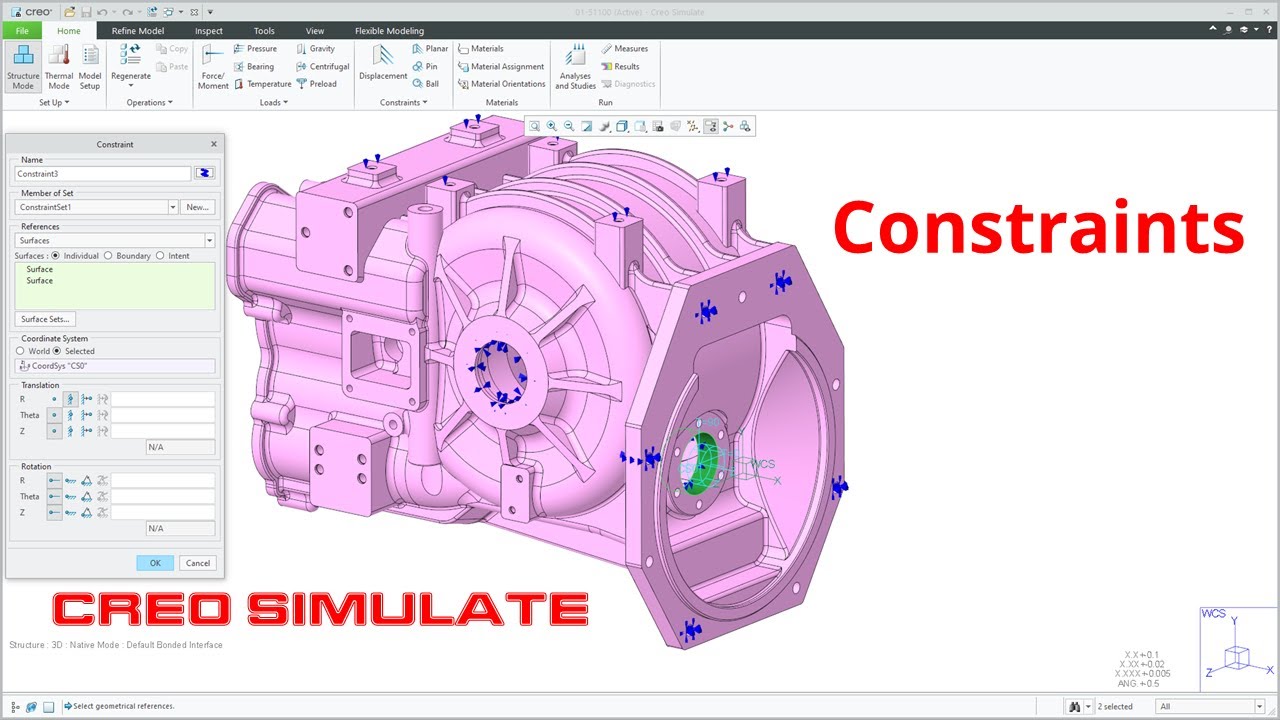Set Translation Z to Prescribed
1280x720 pixels.
click(x=87, y=431)
